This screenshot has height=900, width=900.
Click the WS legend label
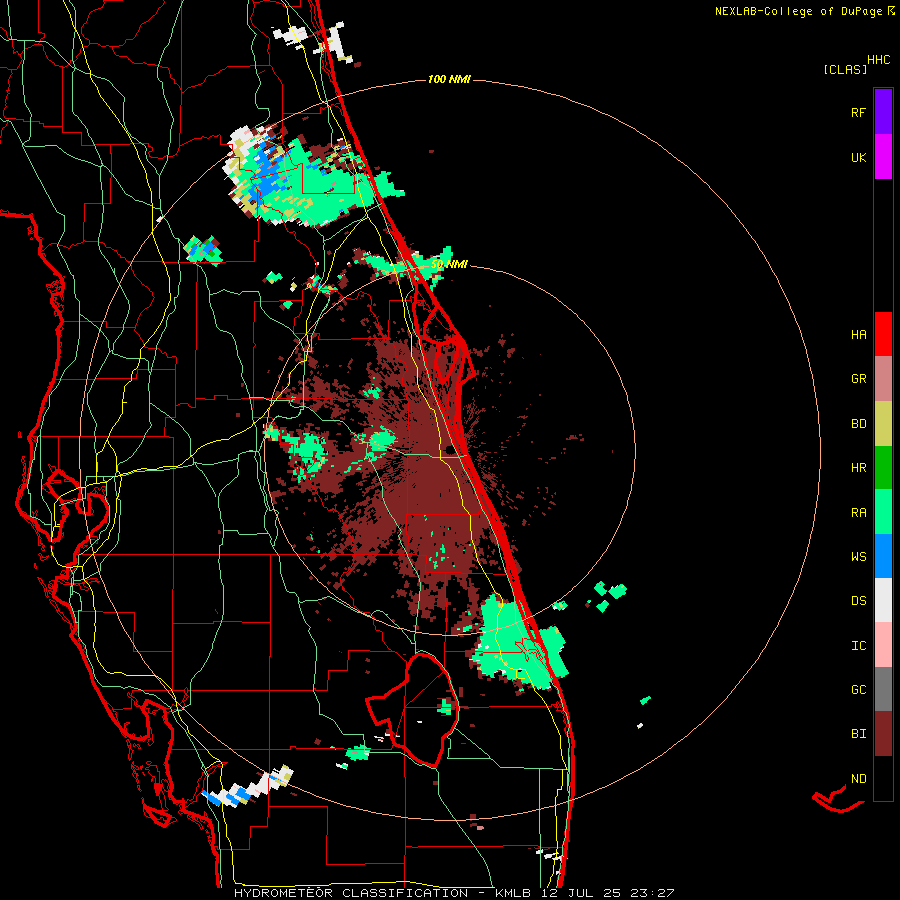tap(858, 556)
